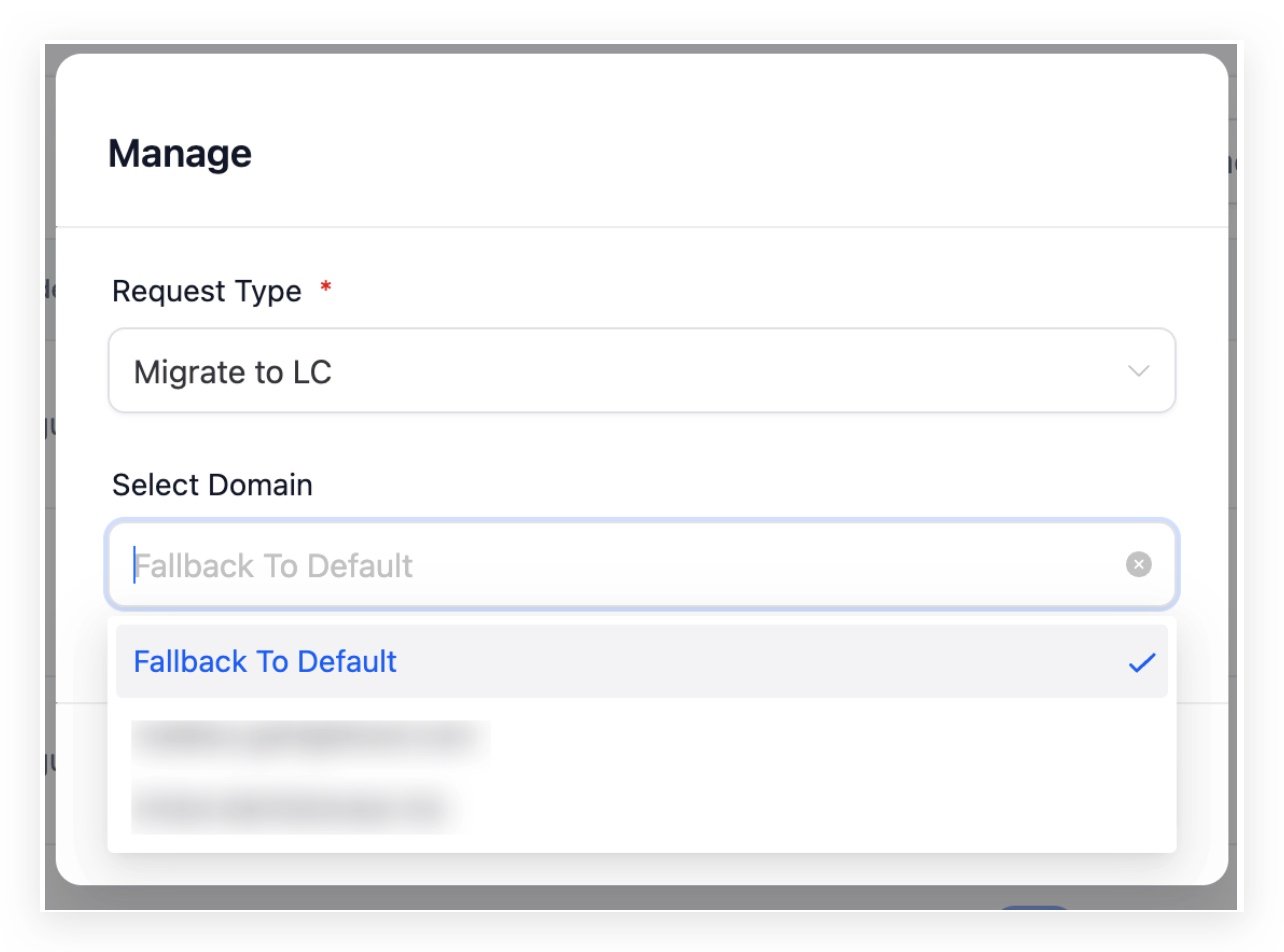Click the empty dialog area below the dropdown list
The image size is (1284, 952).
(x=640, y=868)
